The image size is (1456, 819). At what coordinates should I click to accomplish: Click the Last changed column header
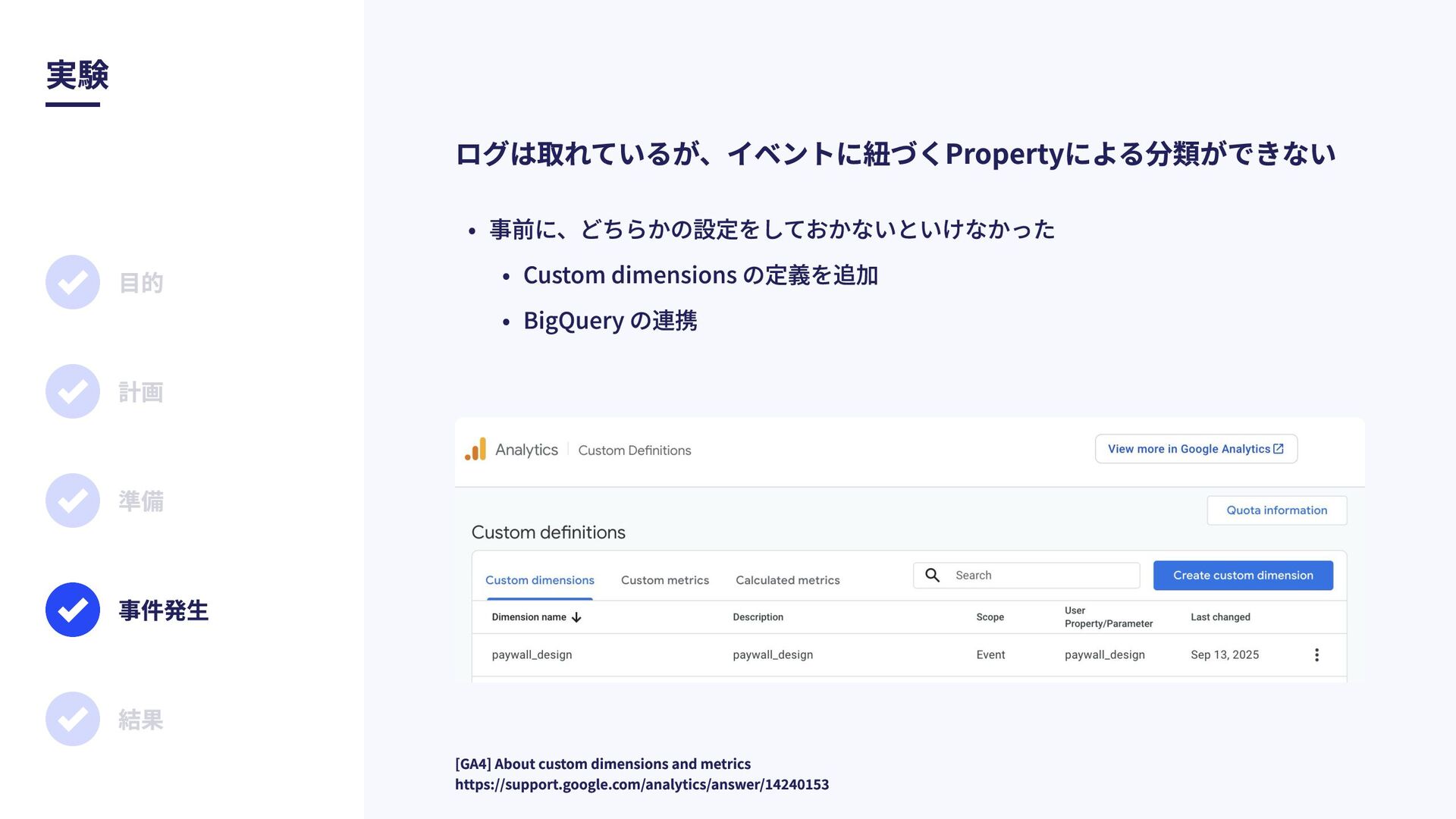point(1220,617)
